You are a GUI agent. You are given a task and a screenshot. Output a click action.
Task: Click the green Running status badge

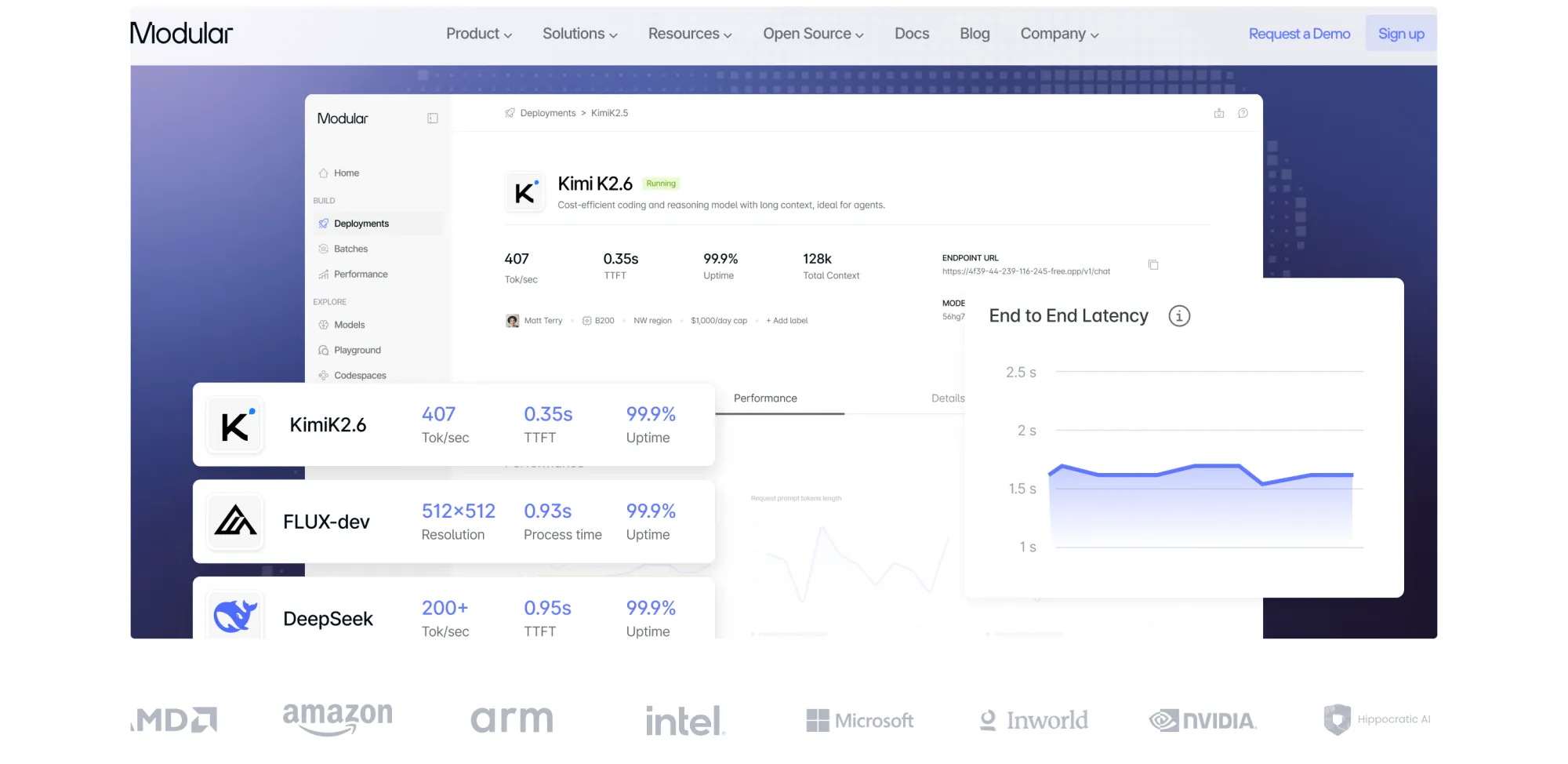tap(661, 184)
